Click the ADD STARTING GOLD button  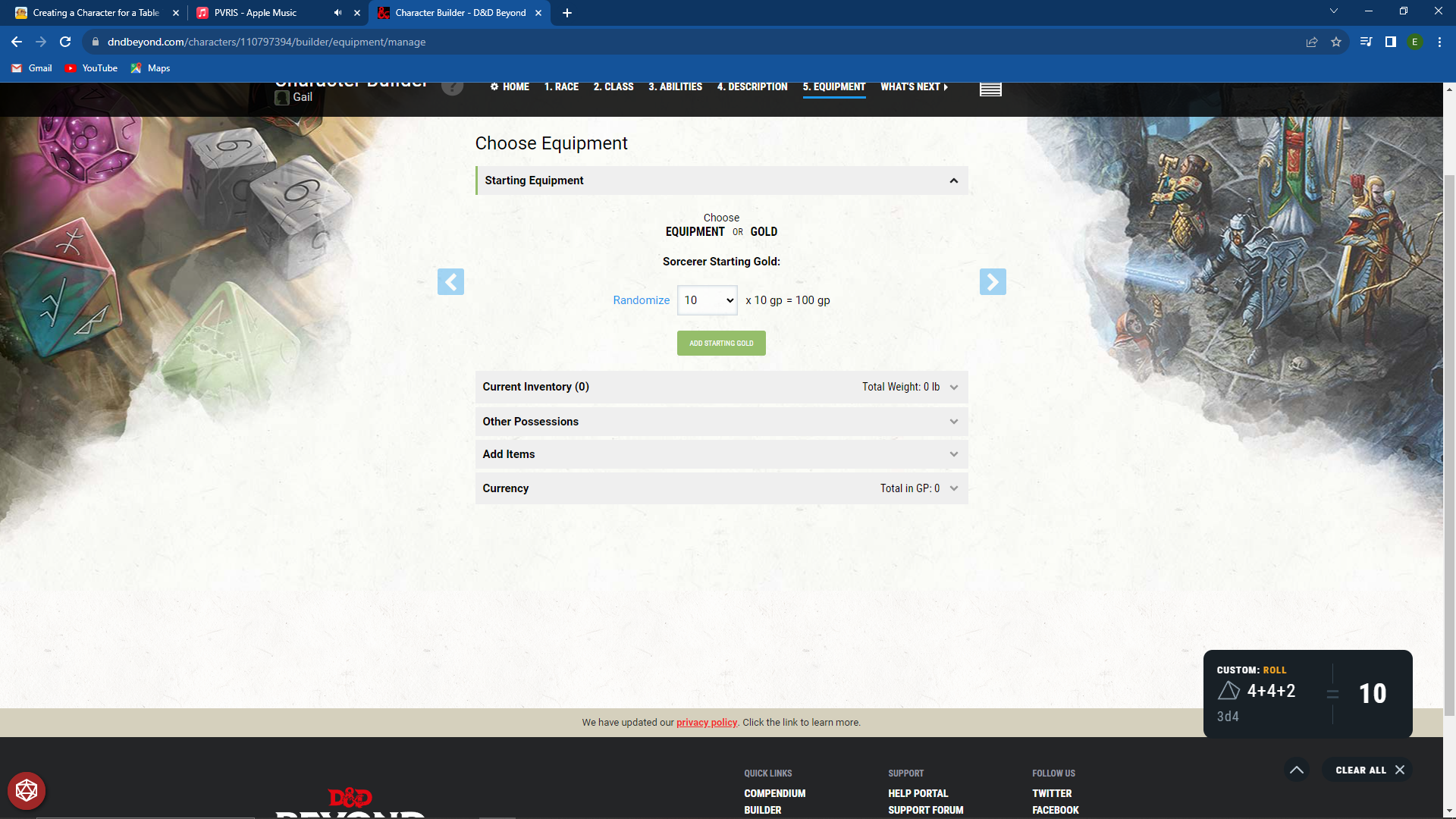(x=720, y=343)
